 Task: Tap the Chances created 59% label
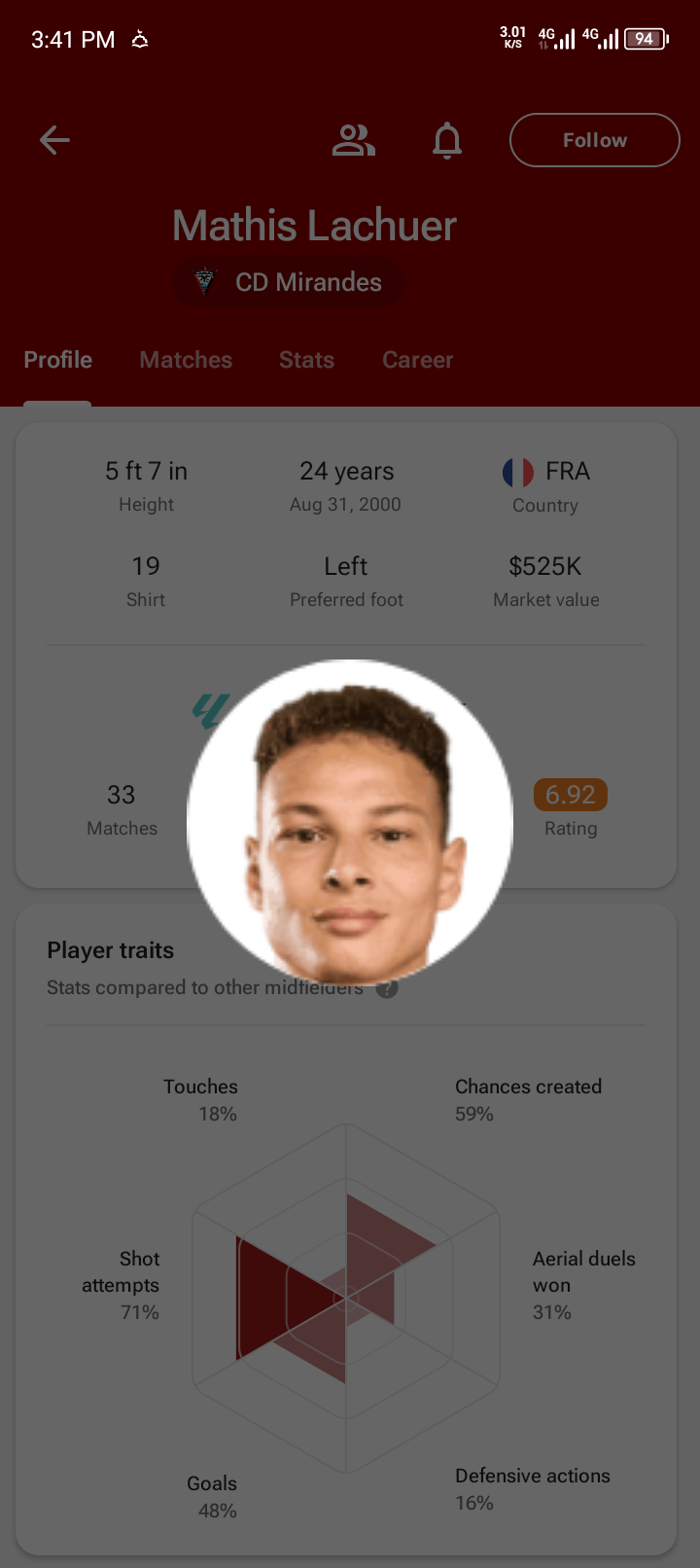click(x=528, y=1100)
